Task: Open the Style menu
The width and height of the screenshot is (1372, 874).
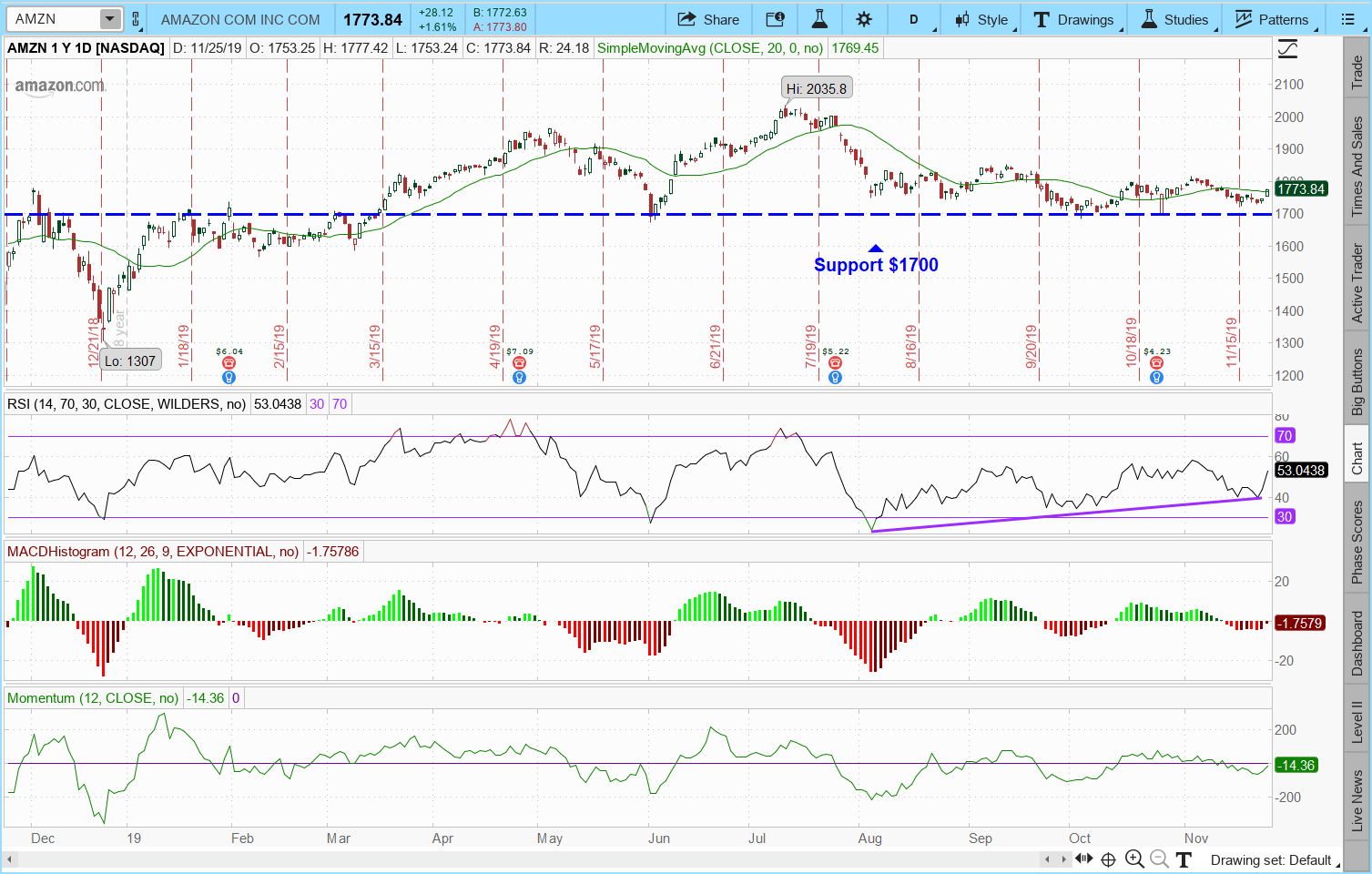Action: (x=981, y=19)
